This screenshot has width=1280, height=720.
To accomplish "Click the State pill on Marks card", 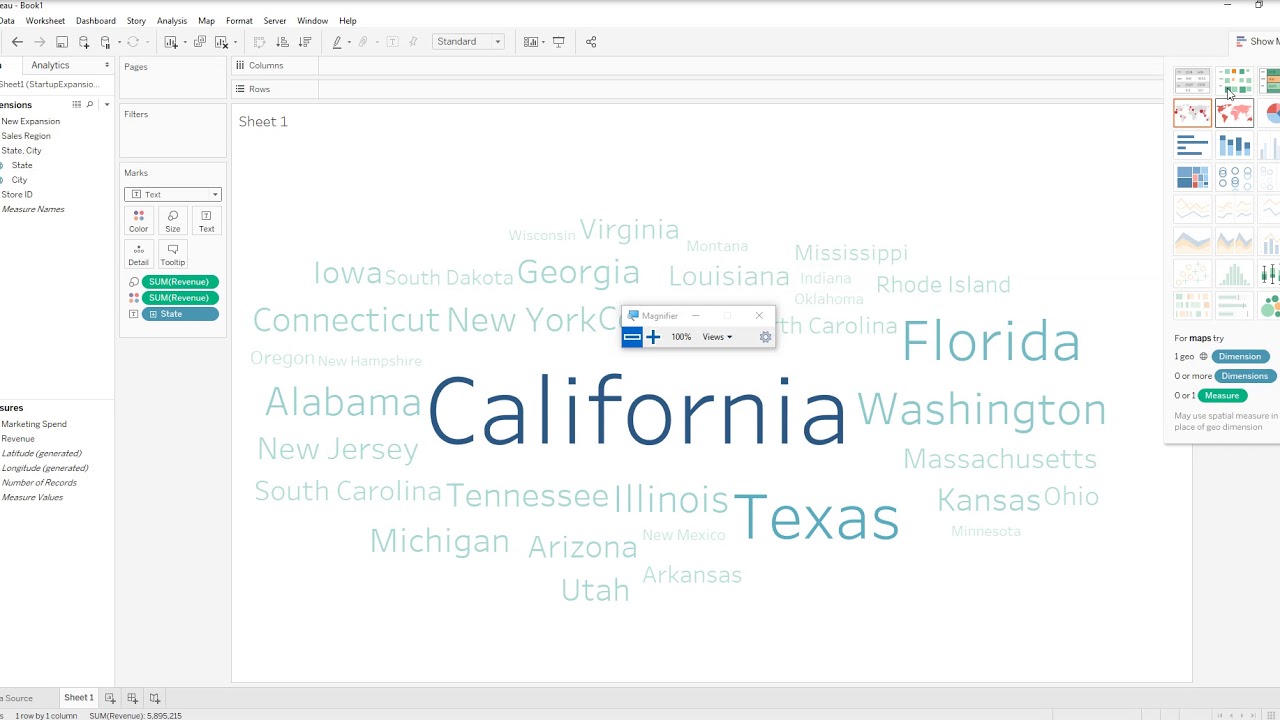I will 180,314.
